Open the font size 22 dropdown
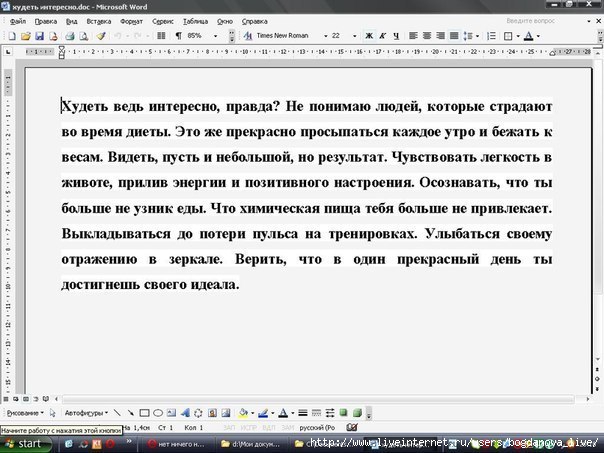Screen dimensions: 604x453 (x=354, y=36)
